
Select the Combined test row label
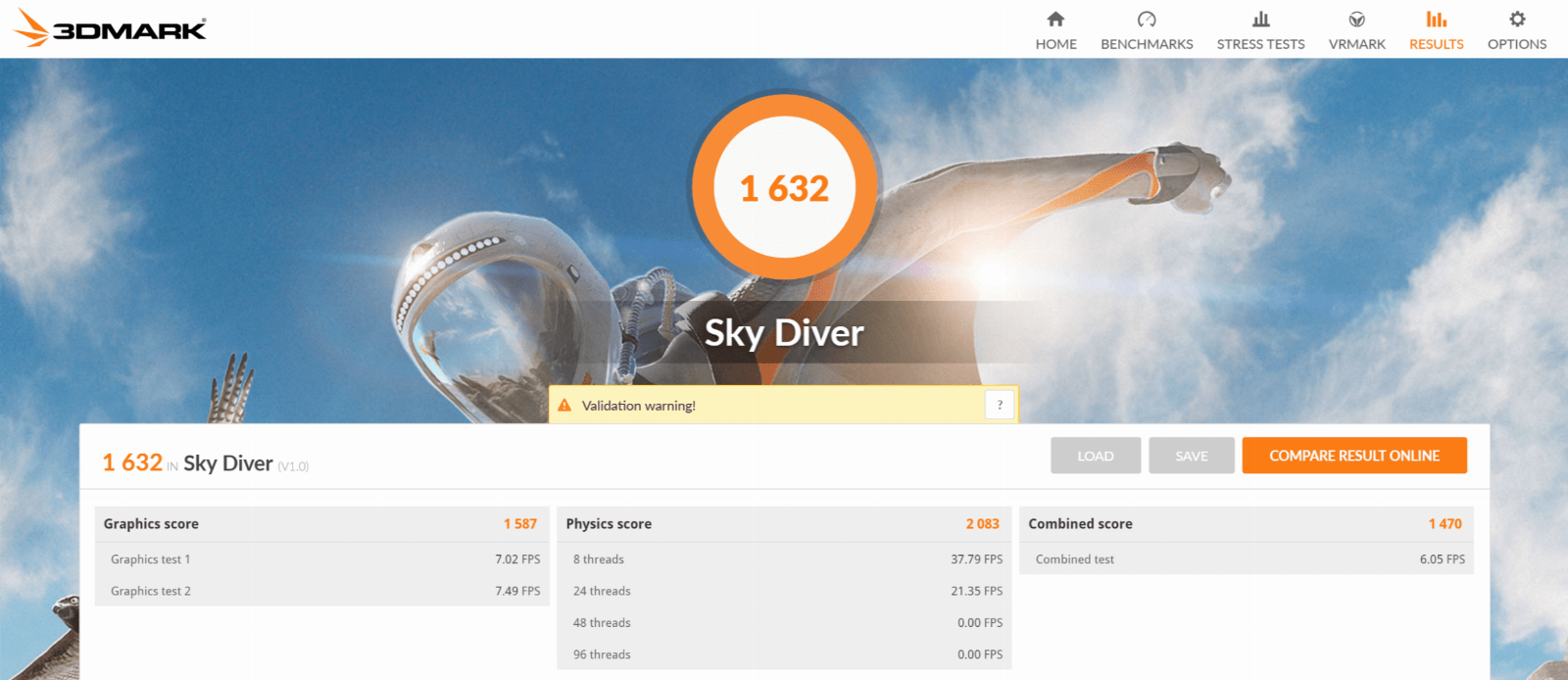(1075, 559)
